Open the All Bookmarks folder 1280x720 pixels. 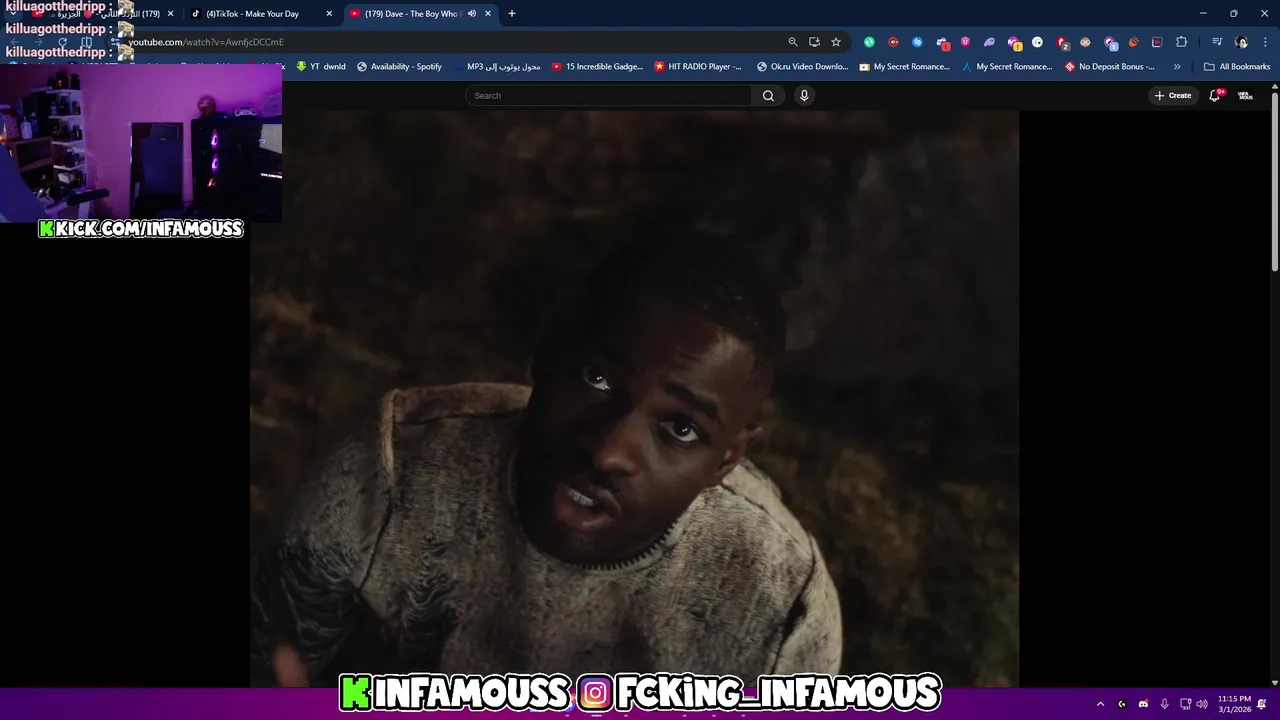point(1237,67)
